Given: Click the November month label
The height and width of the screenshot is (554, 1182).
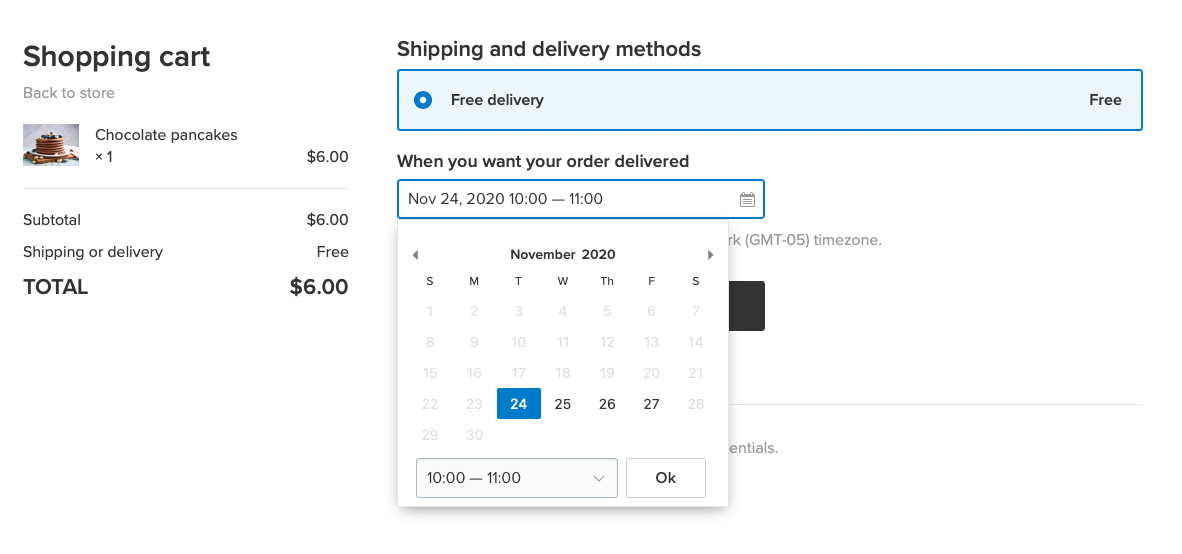Looking at the screenshot, I should pyautogui.click(x=542, y=255).
